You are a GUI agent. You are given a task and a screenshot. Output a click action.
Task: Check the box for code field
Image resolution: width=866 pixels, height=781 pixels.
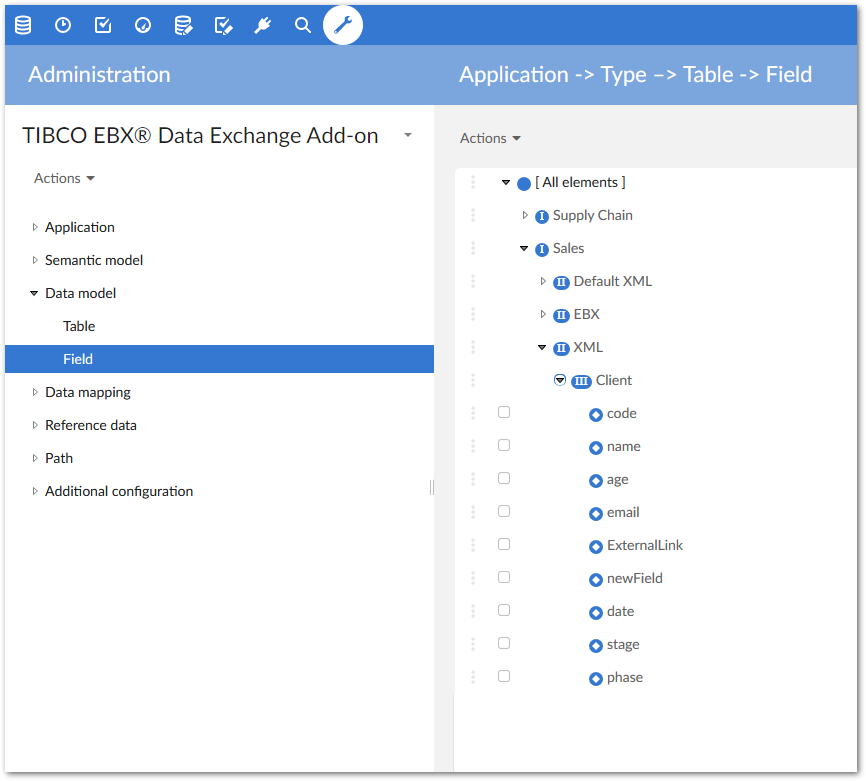pos(504,412)
